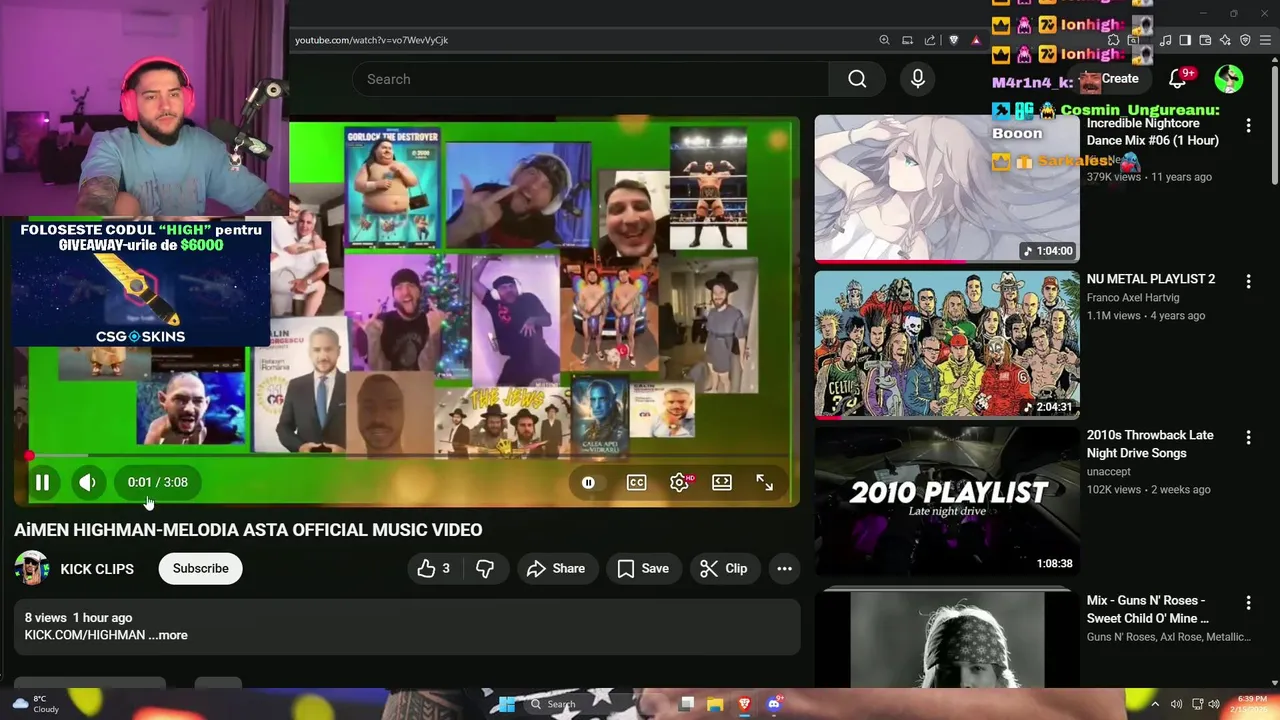Enter fullscreen mode in player
Screen dimensions: 1280x720
click(x=764, y=483)
